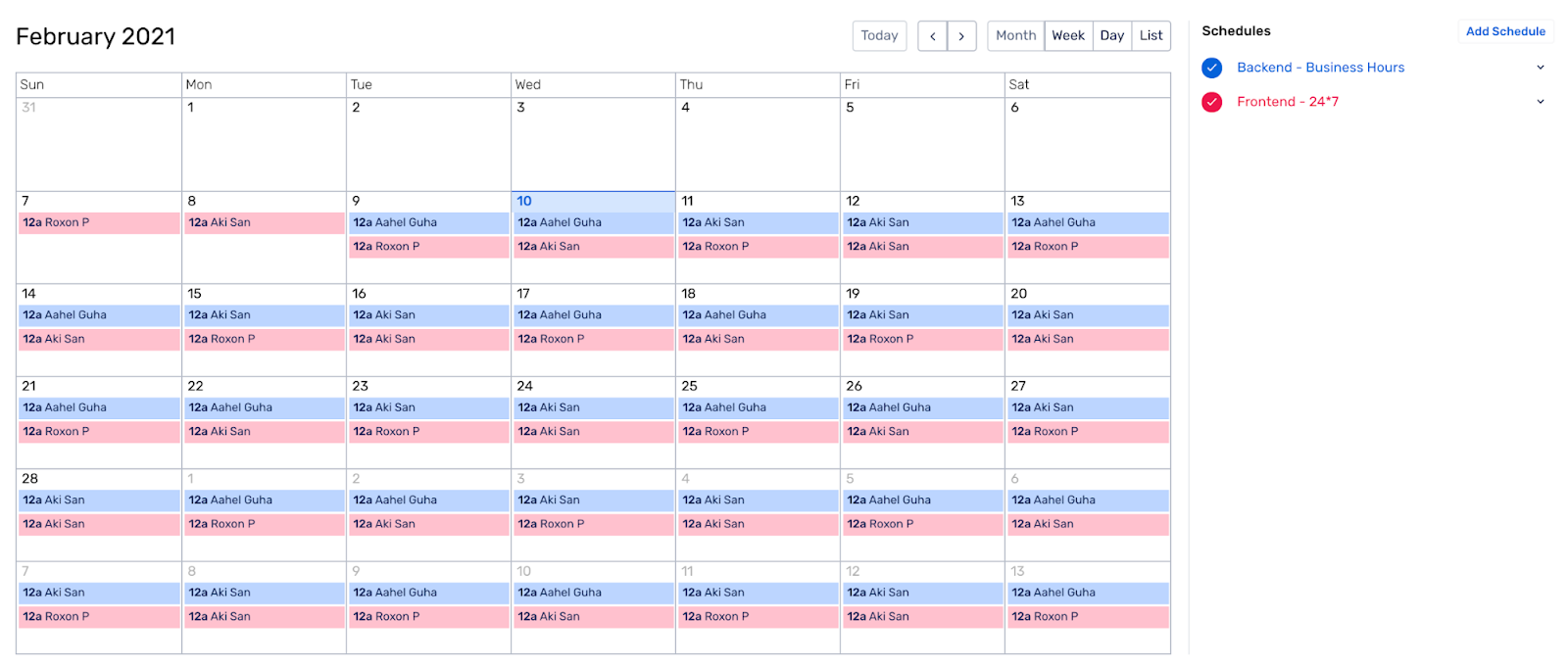
Task: Open Roxon P shift on February 19
Action: click(x=923, y=339)
